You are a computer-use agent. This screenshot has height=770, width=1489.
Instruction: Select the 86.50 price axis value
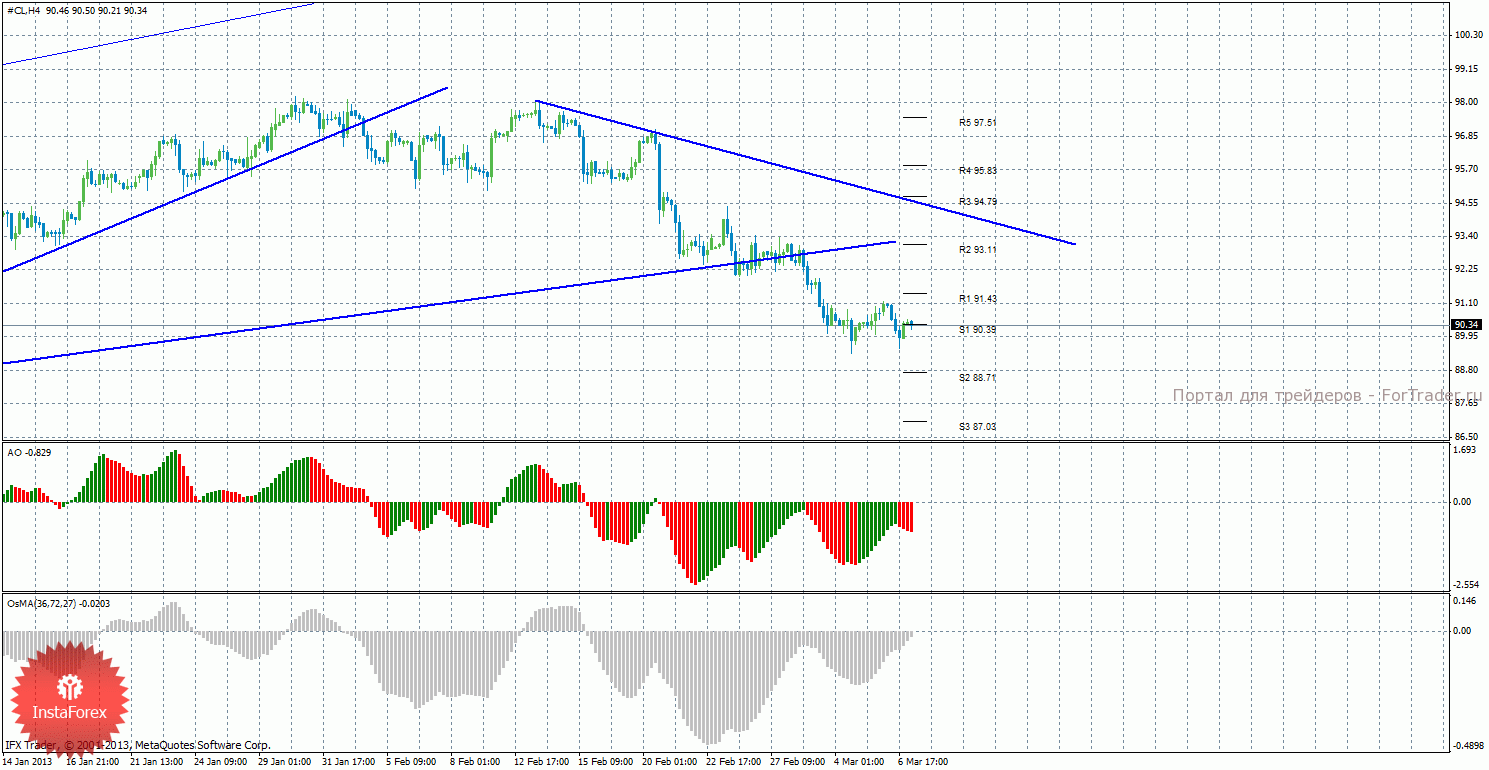coord(1468,437)
